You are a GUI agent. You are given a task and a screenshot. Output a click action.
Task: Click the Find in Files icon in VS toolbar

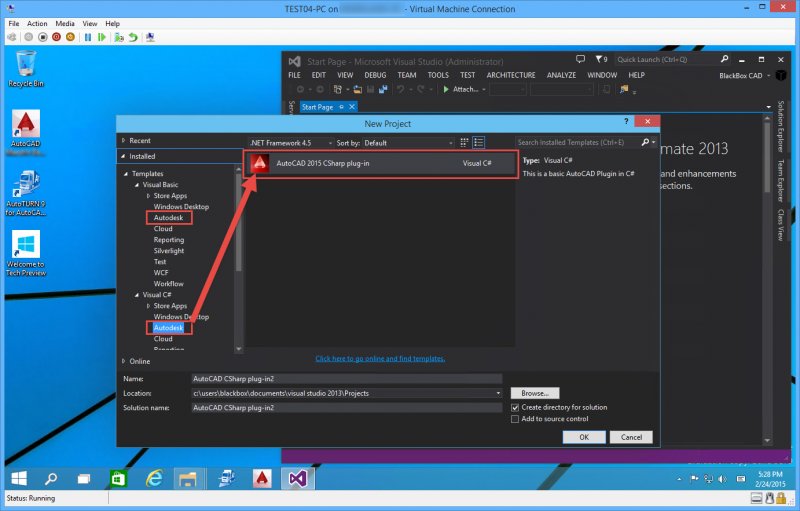[624, 90]
